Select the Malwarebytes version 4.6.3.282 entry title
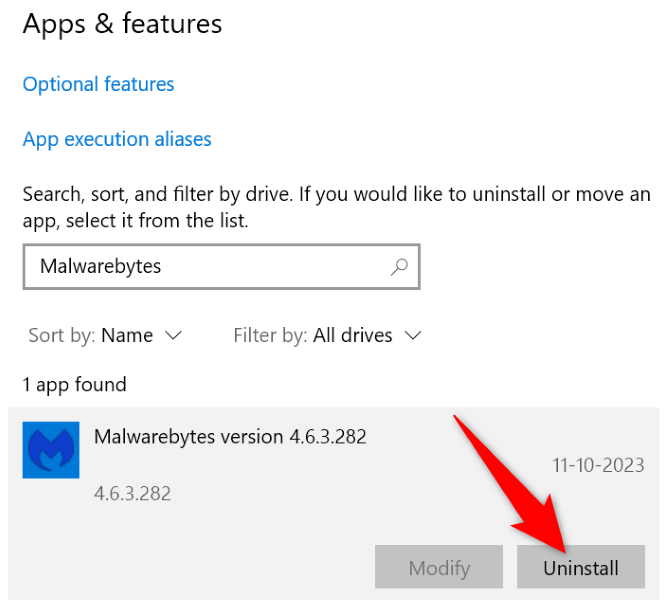The height and width of the screenshot is (600, 670). coord(230,437)
